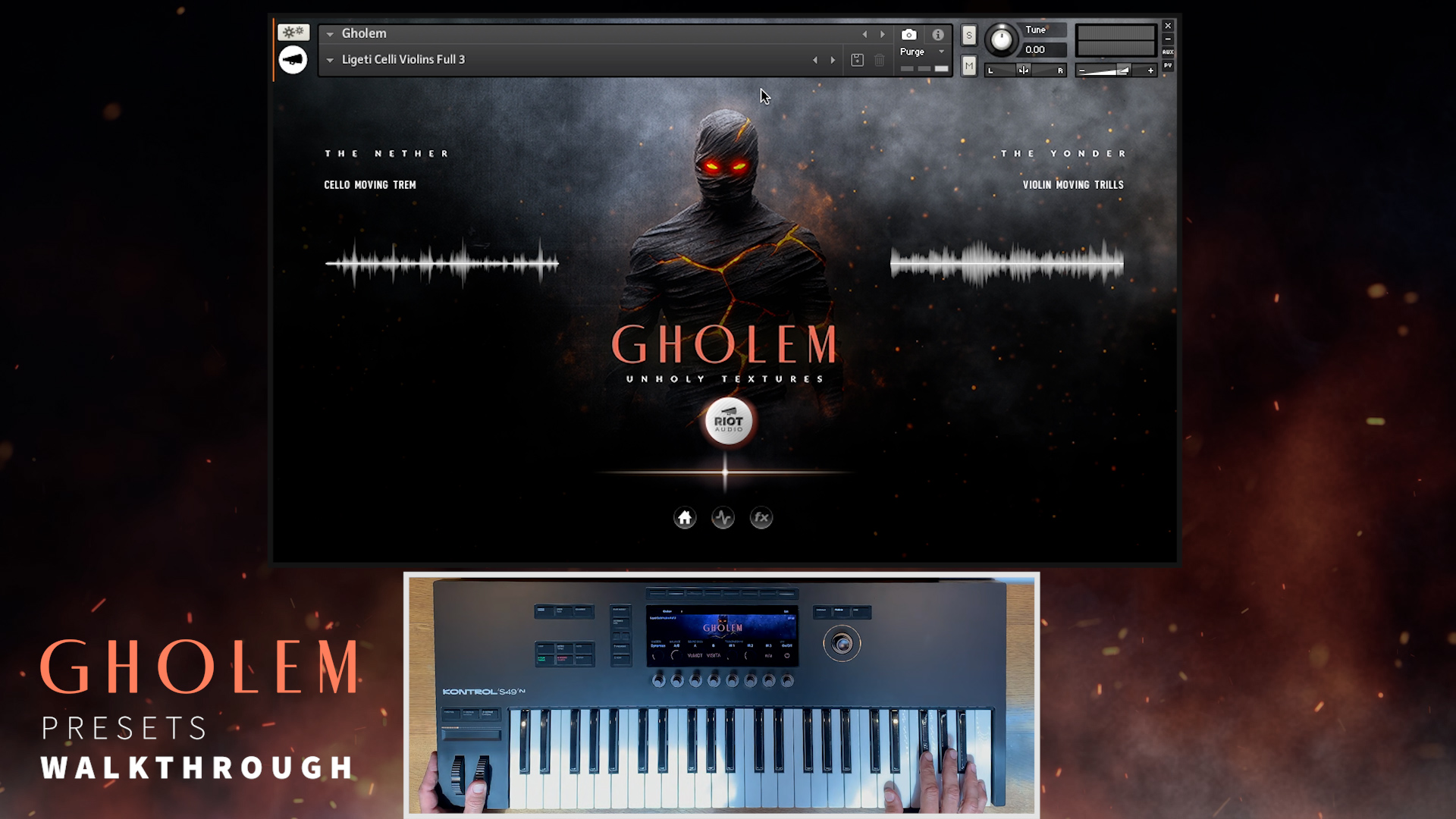Expand the Ligeti Celli Violins Full 3 snapshot menu
The height and width of the screenshot is (819, 1456).
click(330, 60)
